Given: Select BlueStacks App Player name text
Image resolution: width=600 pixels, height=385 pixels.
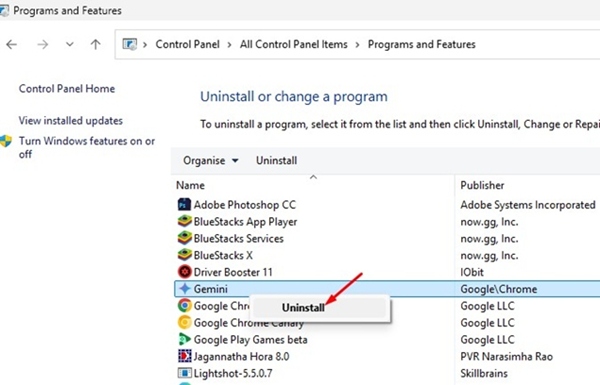Looking at the screenshot, I should 245,222.
